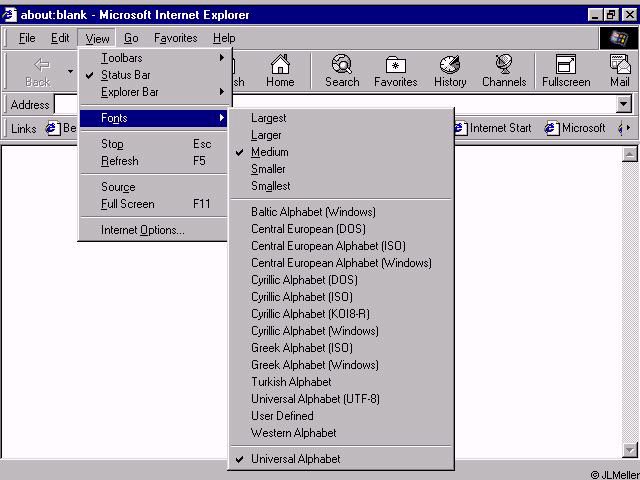The width and height of the screenshot is (640, 480).
Task: Select Baltic Alphabet (Windows)
Action: click(x=341, y=212)
